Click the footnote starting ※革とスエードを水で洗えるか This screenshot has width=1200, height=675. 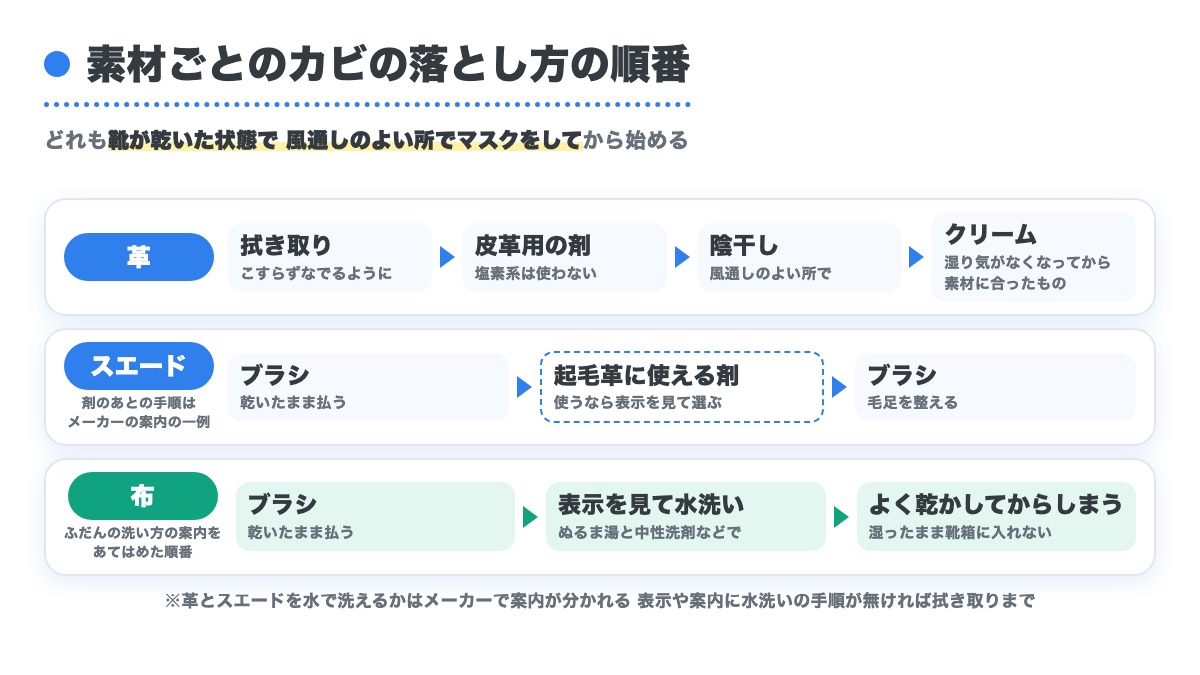tap(600, 601)
